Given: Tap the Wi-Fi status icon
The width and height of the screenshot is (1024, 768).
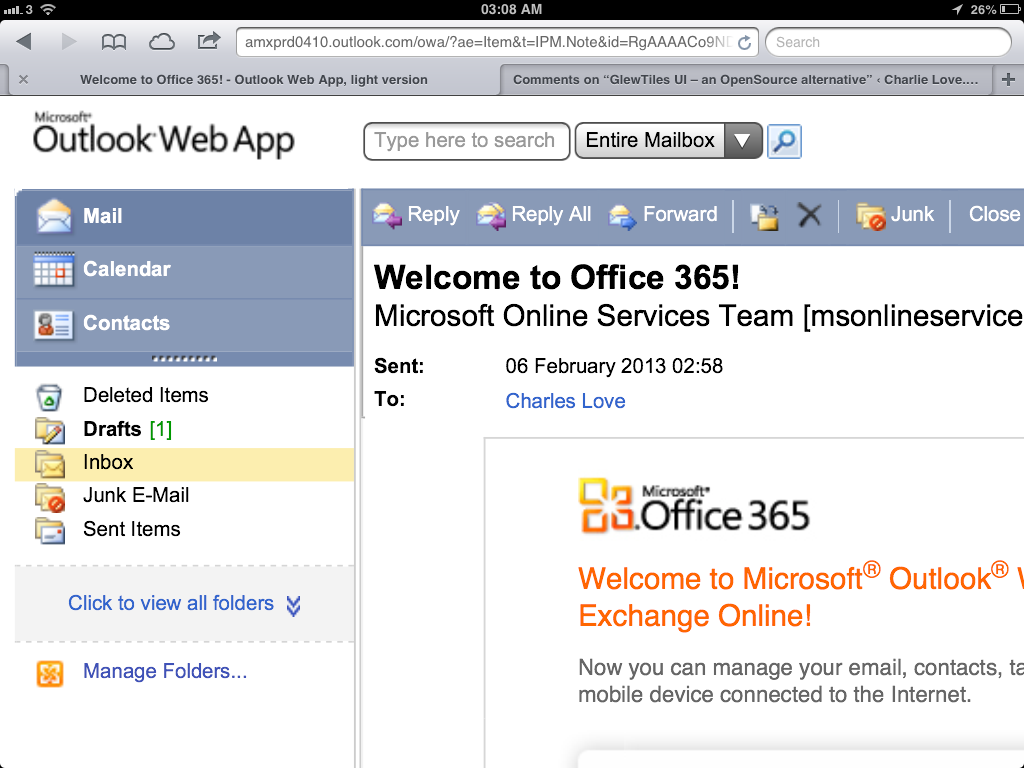Looking at the screenshot, I should 48,8.
